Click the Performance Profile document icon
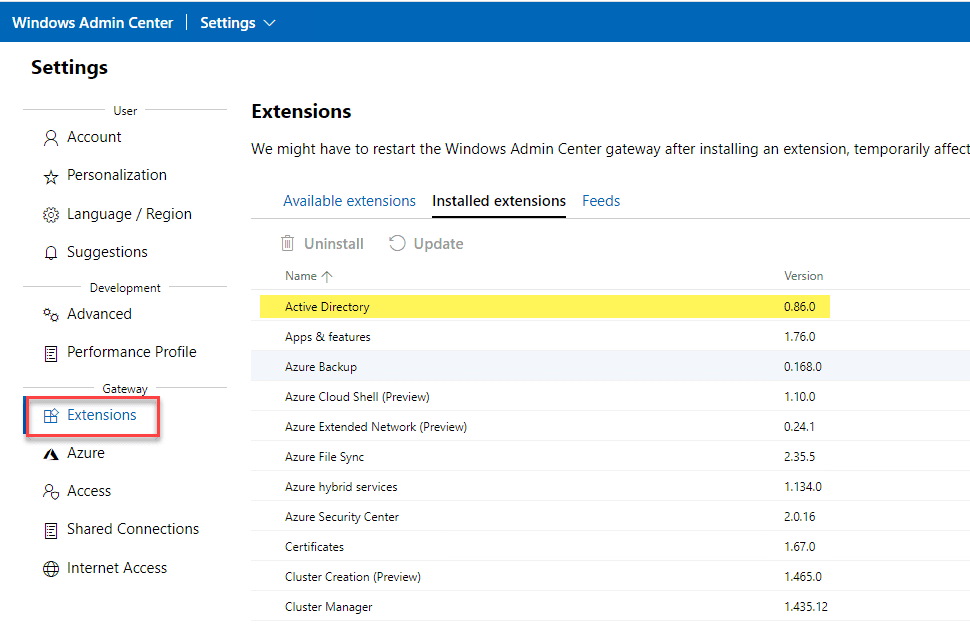The width and height of the screenshot is (970, 625). pos(51,353)
